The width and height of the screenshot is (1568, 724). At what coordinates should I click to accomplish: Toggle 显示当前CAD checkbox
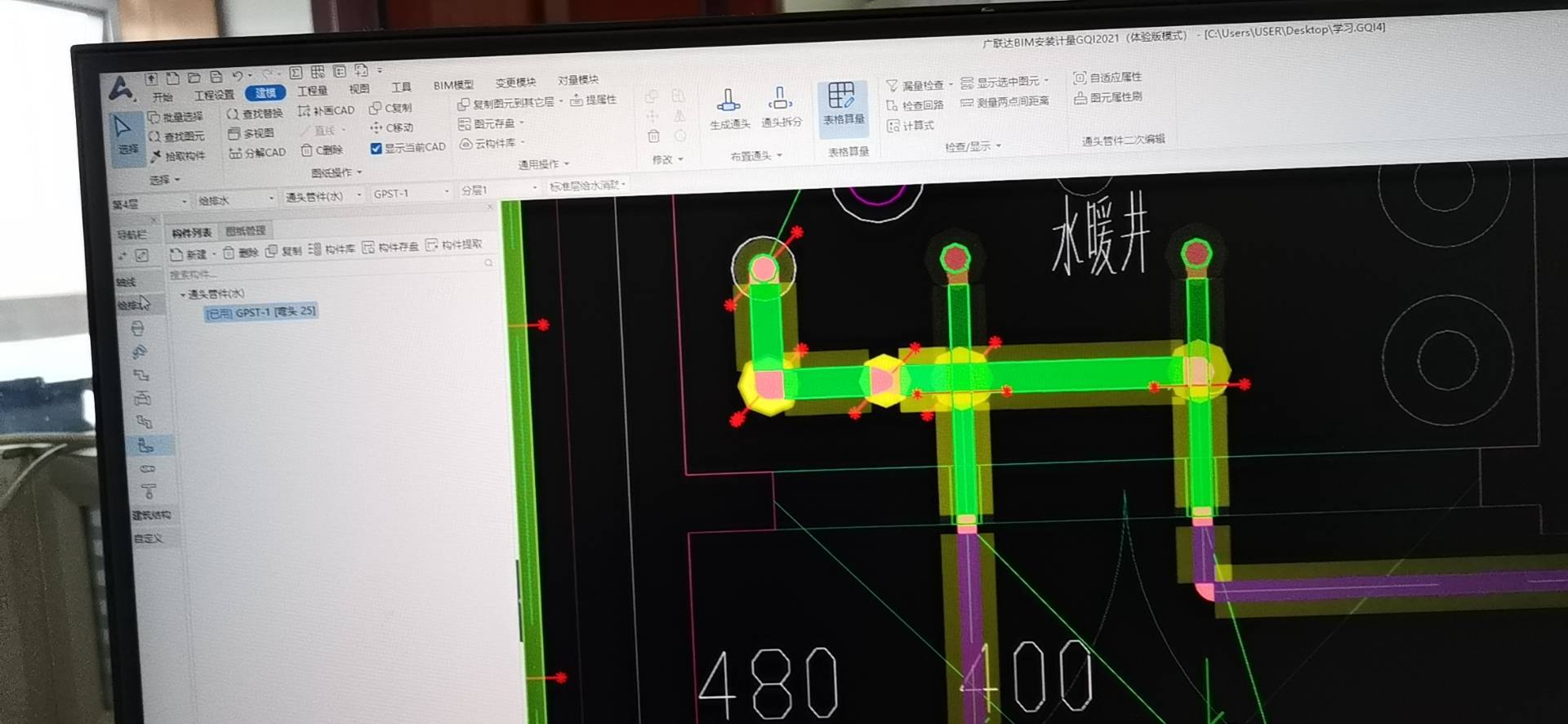tap(376, 148)
